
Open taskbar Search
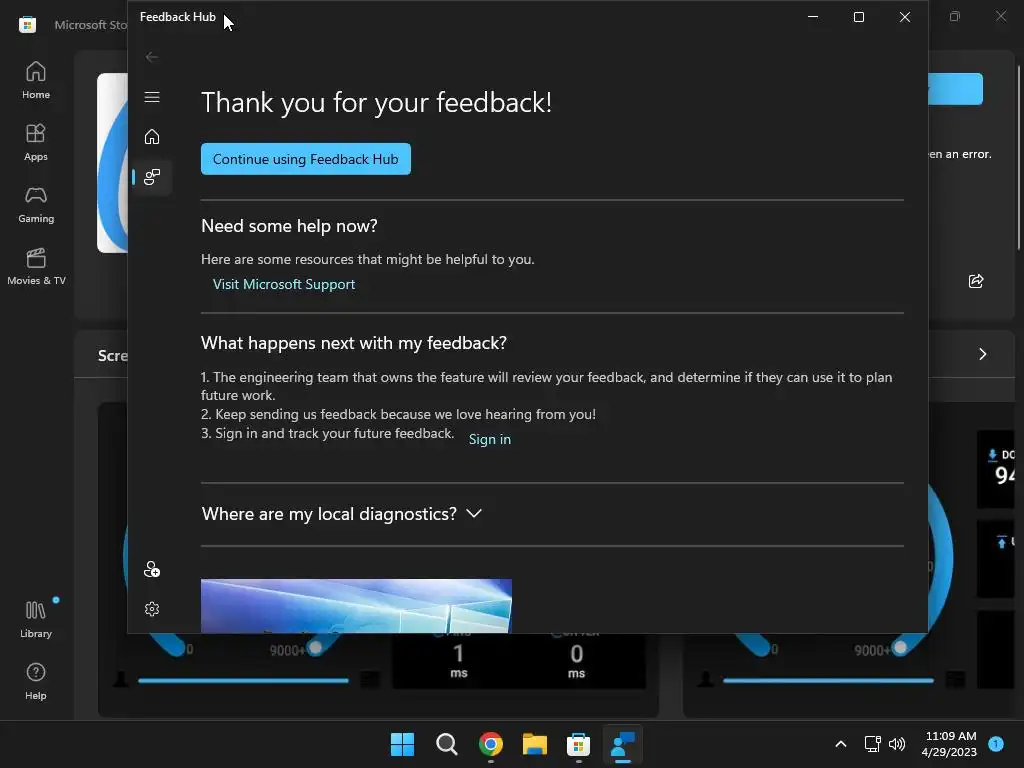(x=447, y=744)
